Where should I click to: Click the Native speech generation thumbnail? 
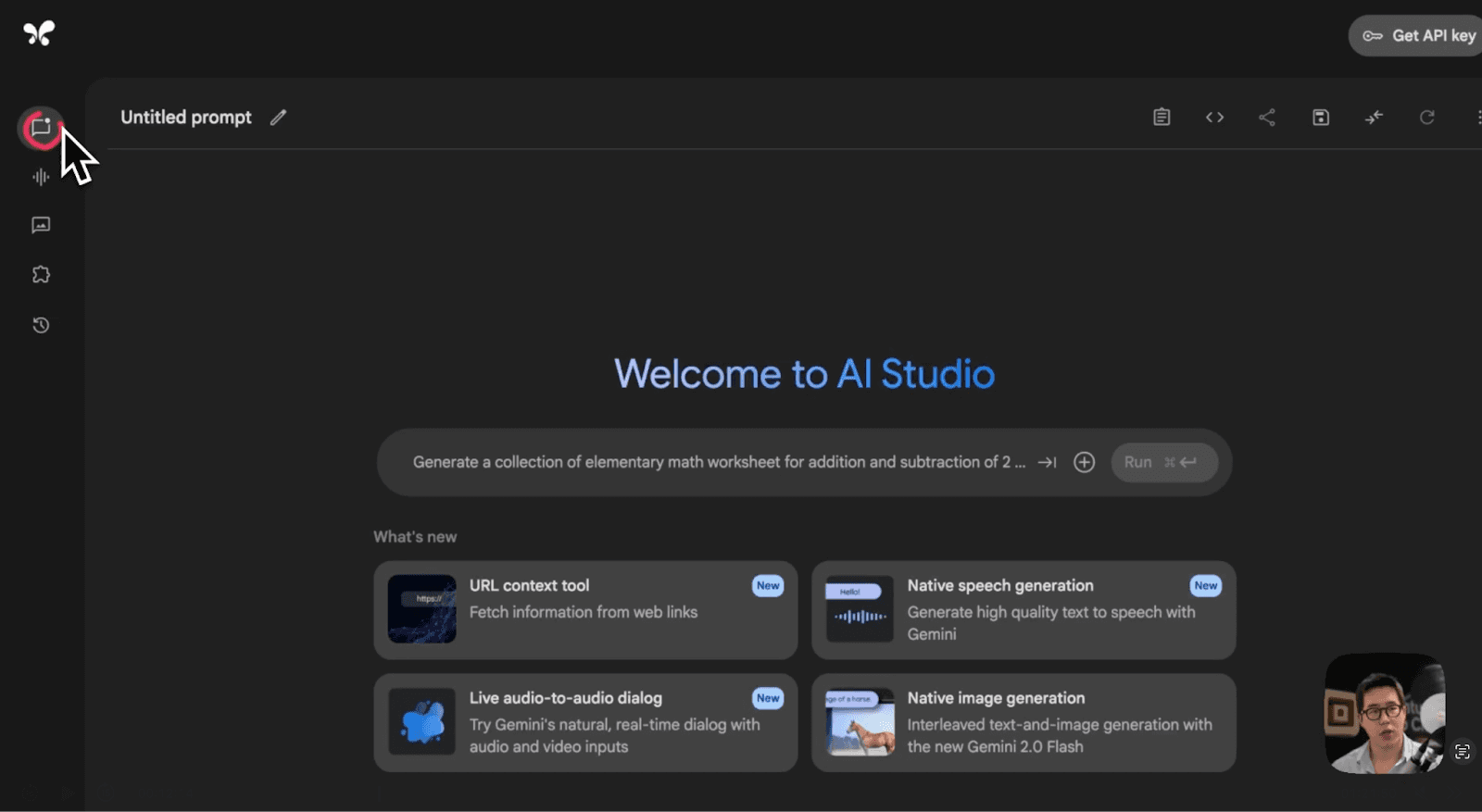click(860, 609)
